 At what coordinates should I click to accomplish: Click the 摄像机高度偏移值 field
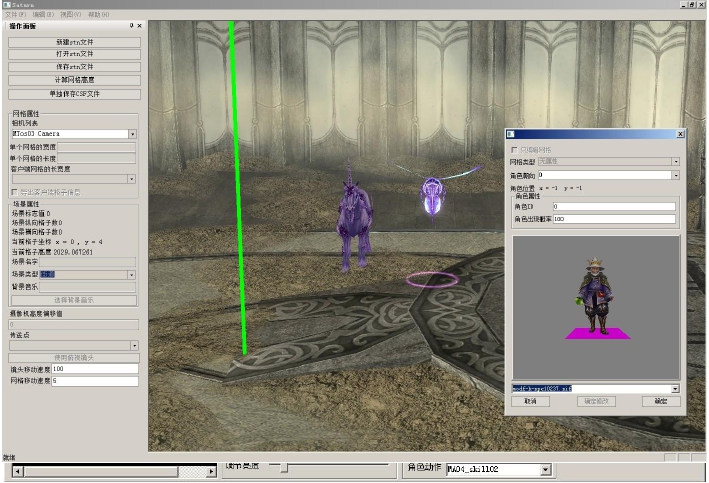point(73,324)
